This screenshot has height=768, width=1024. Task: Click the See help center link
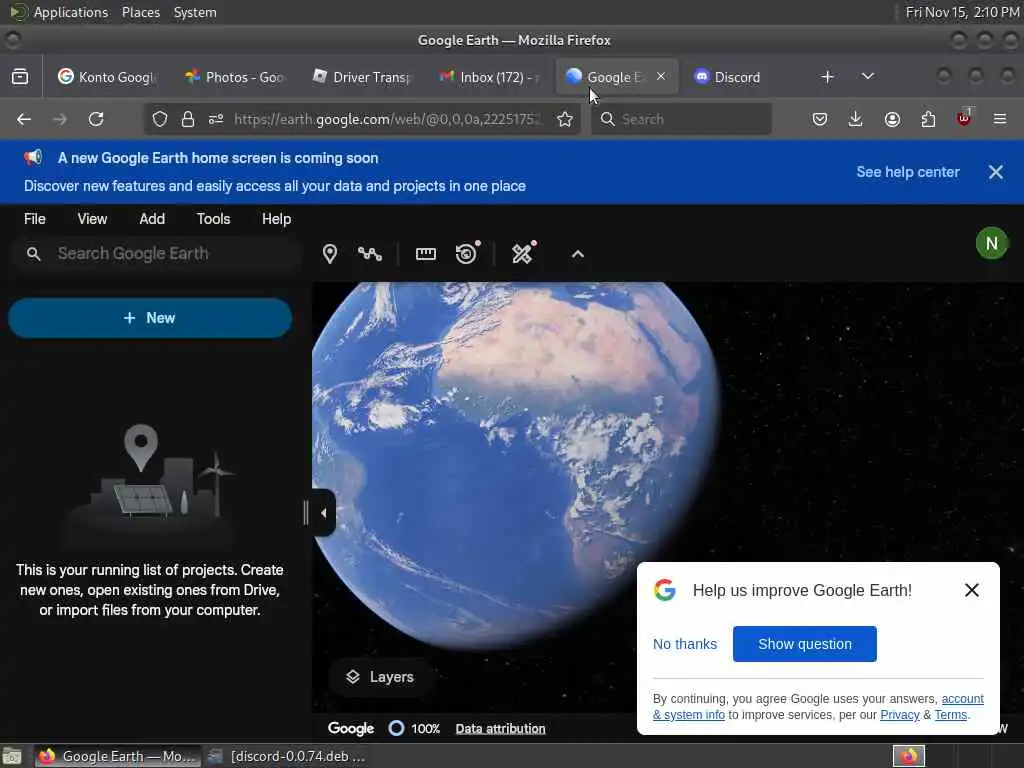908,172
